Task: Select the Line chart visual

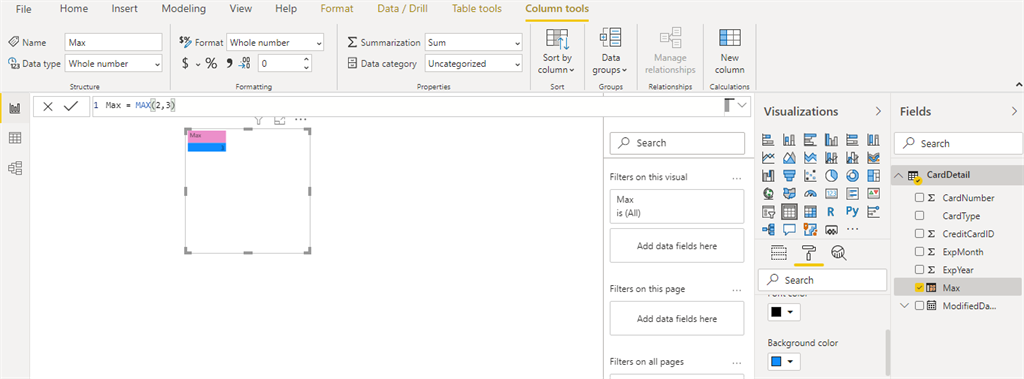Action: (x=768, y=157)
